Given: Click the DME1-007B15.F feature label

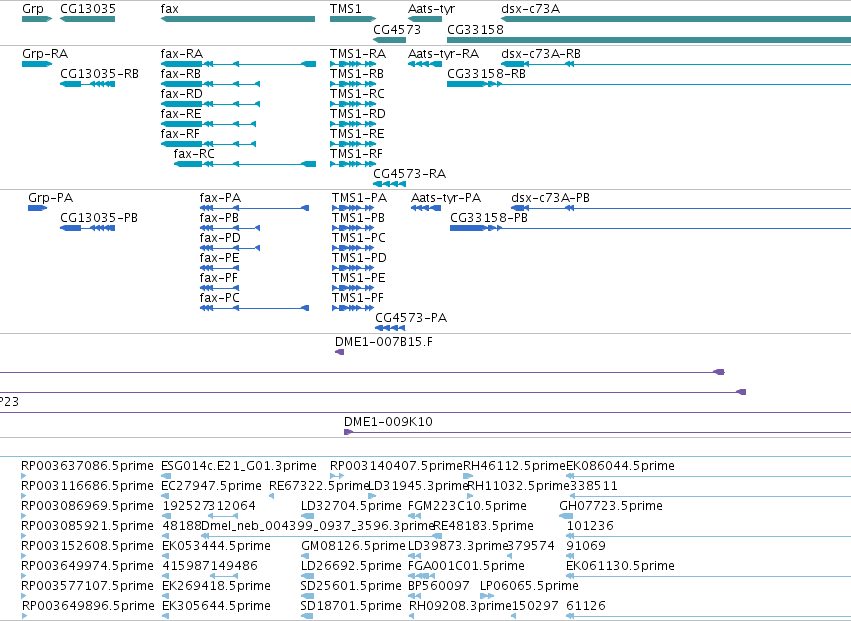Looking at the screenshot, I should coord(384,342).
